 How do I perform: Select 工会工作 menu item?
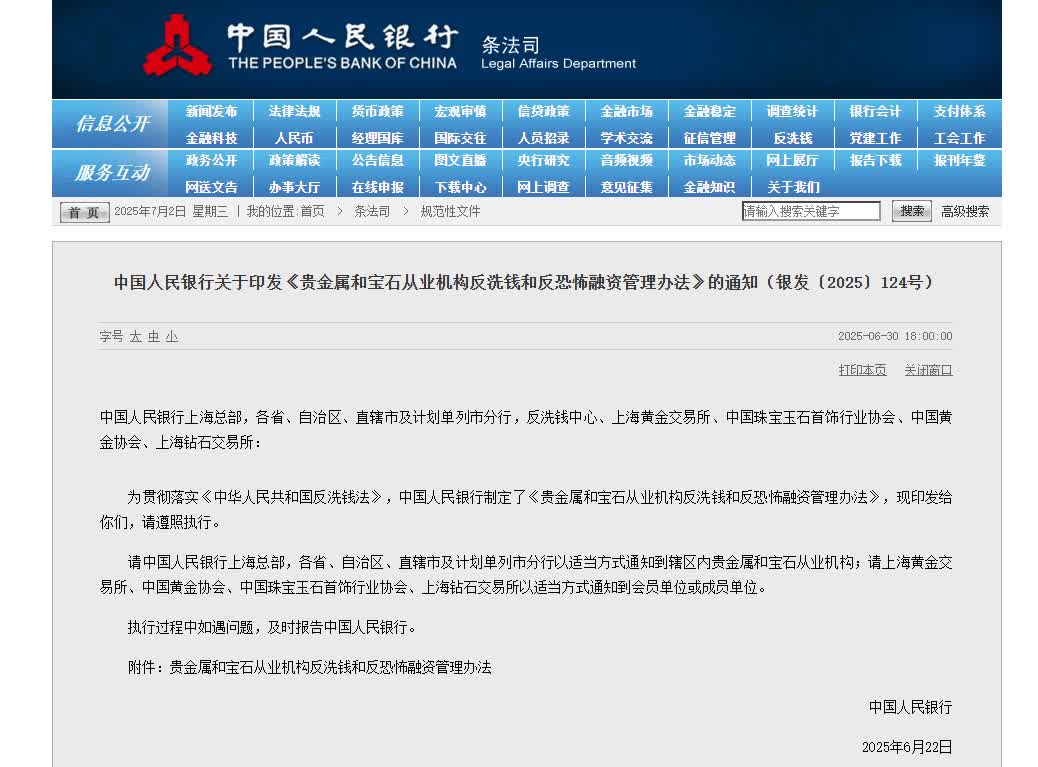(959, 138)
